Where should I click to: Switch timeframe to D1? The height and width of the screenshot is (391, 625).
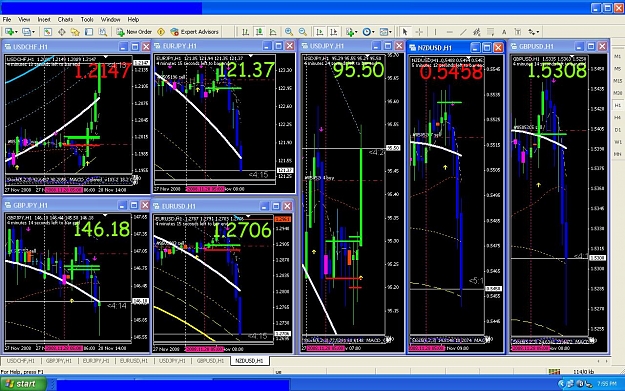pos(617,130)
